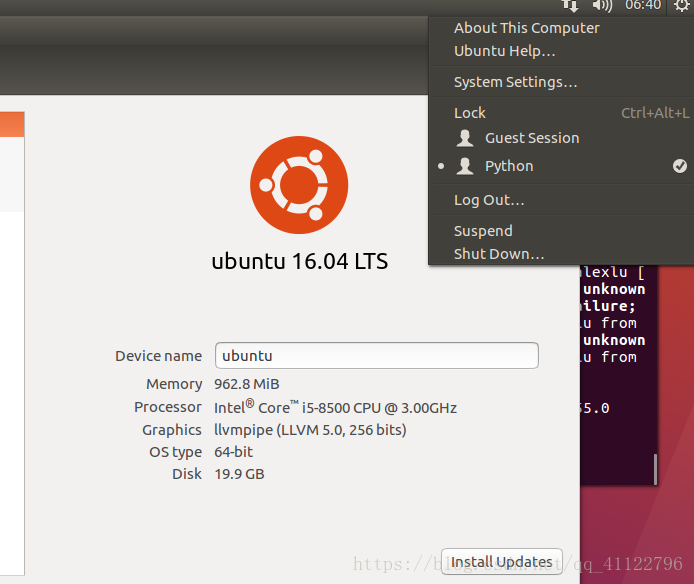
Task: Click the 06:40 clock in the panel
Action: pyautogui.click(x=643, y=5)
